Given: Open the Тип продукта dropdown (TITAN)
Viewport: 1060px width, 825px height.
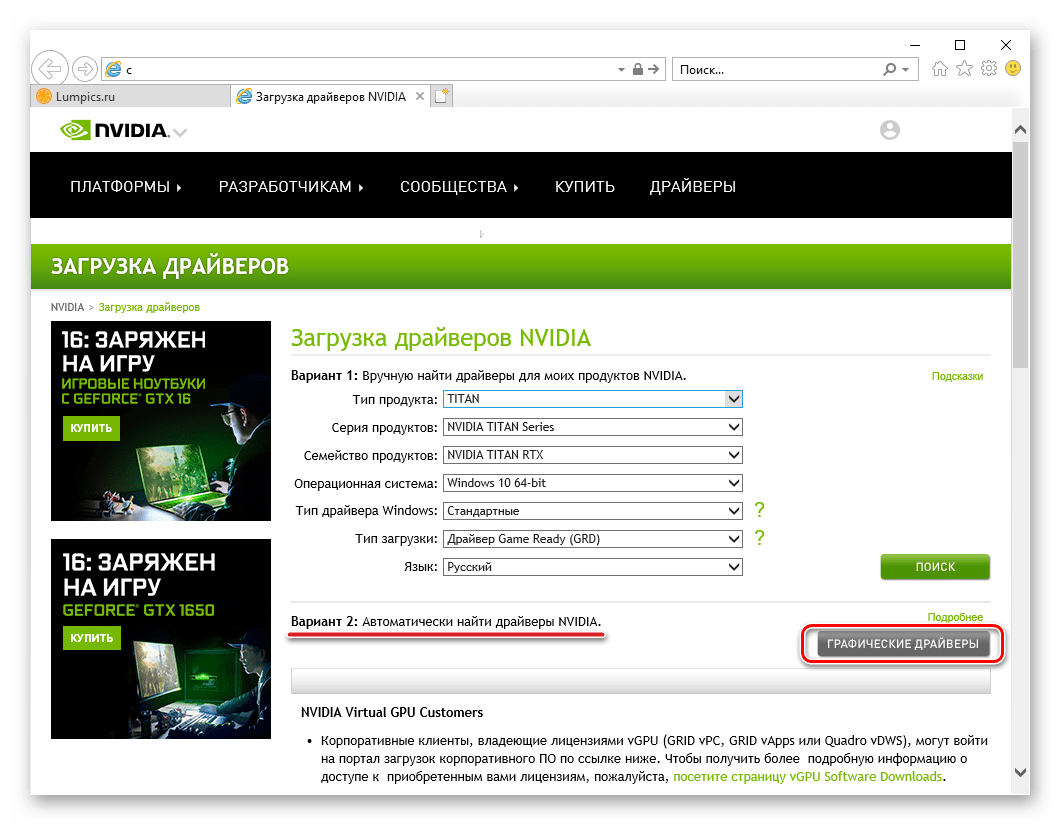Looking at the screenshot, I should tap(593, 399).
